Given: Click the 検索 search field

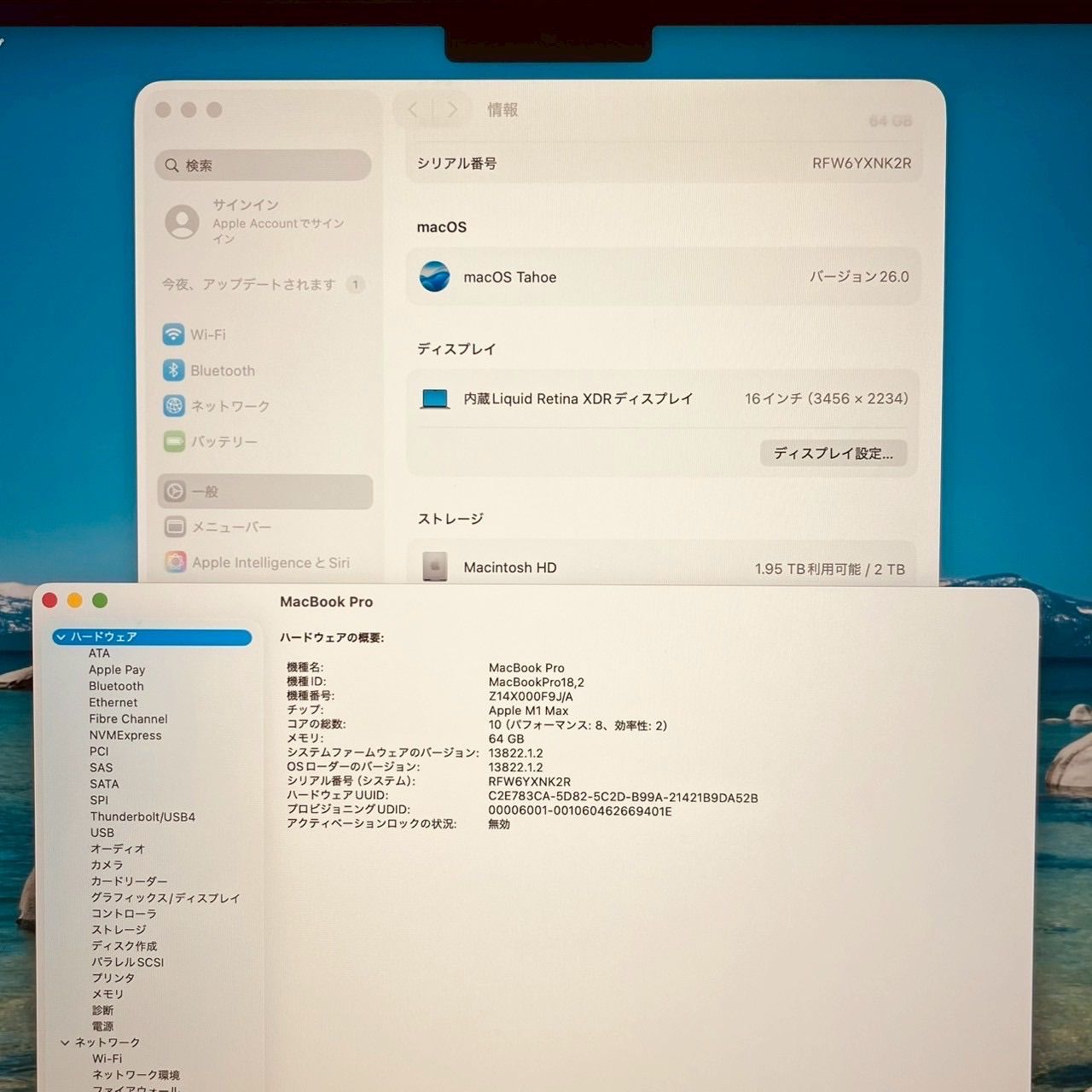Looking at the screenshot, I should 263,165.
